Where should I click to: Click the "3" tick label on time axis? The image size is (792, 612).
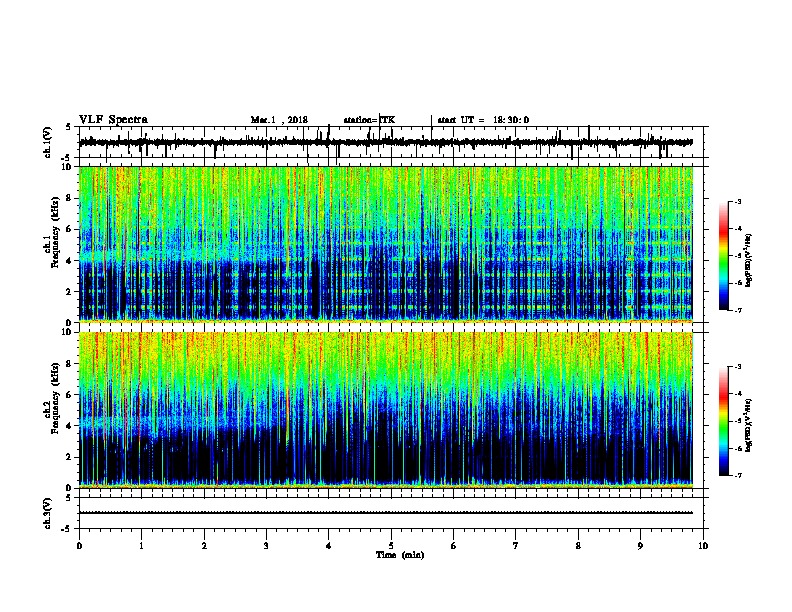(266, 546)
